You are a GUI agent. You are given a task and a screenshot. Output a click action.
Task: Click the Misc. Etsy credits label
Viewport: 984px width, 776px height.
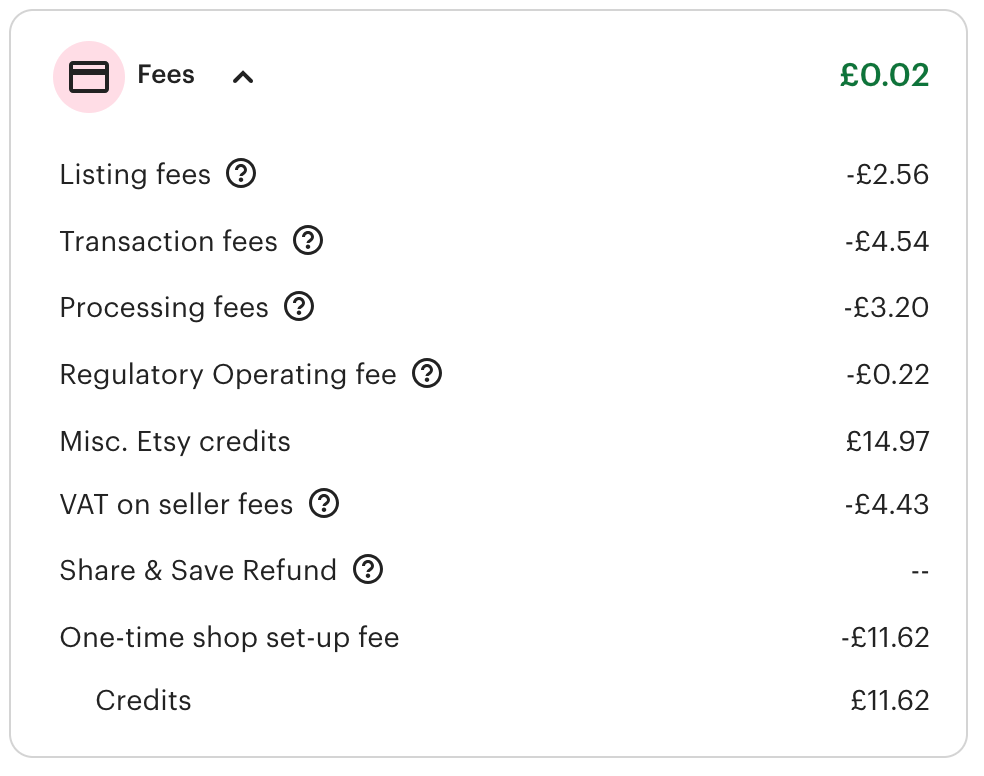[175, 442]
